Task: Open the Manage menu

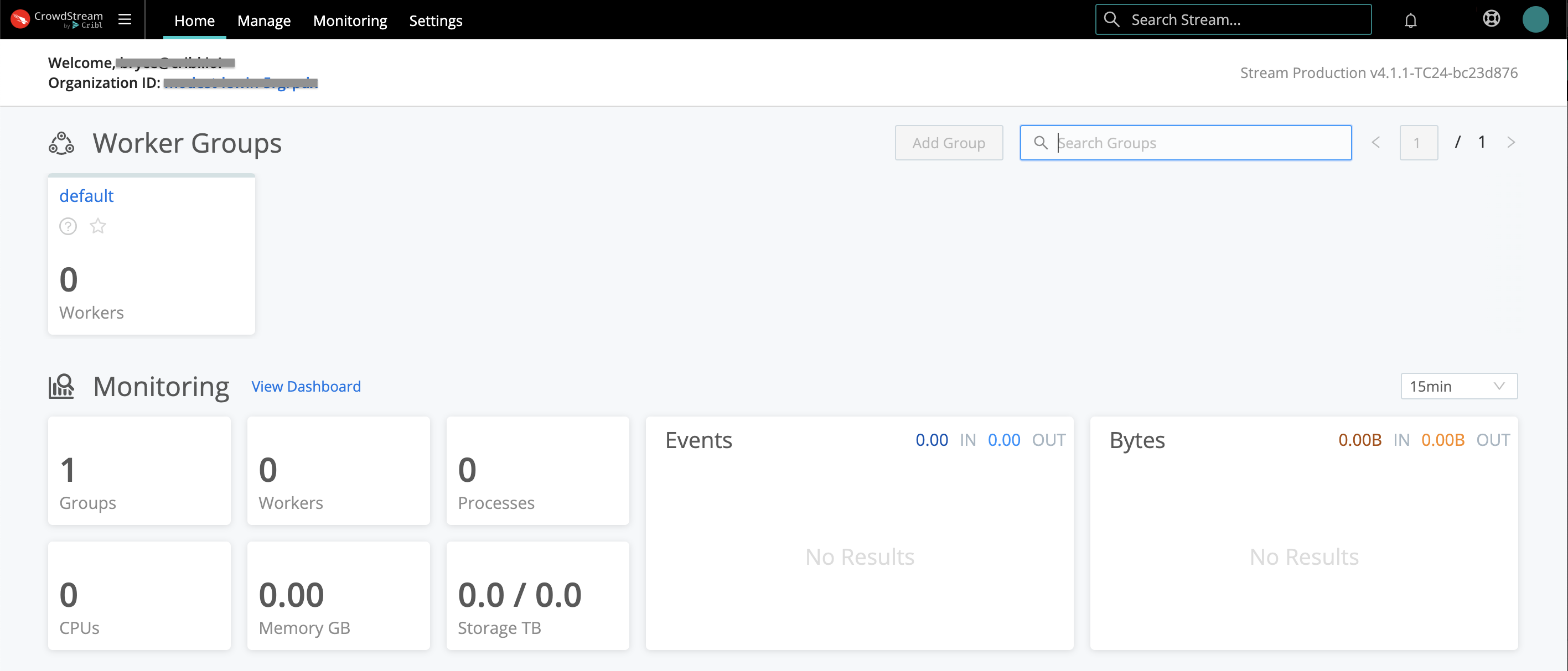Action: (263, 20)
